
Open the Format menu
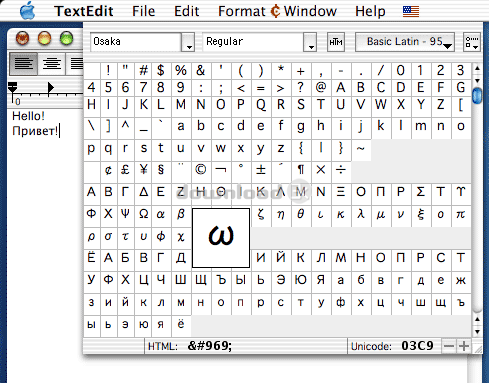point(241,11)
